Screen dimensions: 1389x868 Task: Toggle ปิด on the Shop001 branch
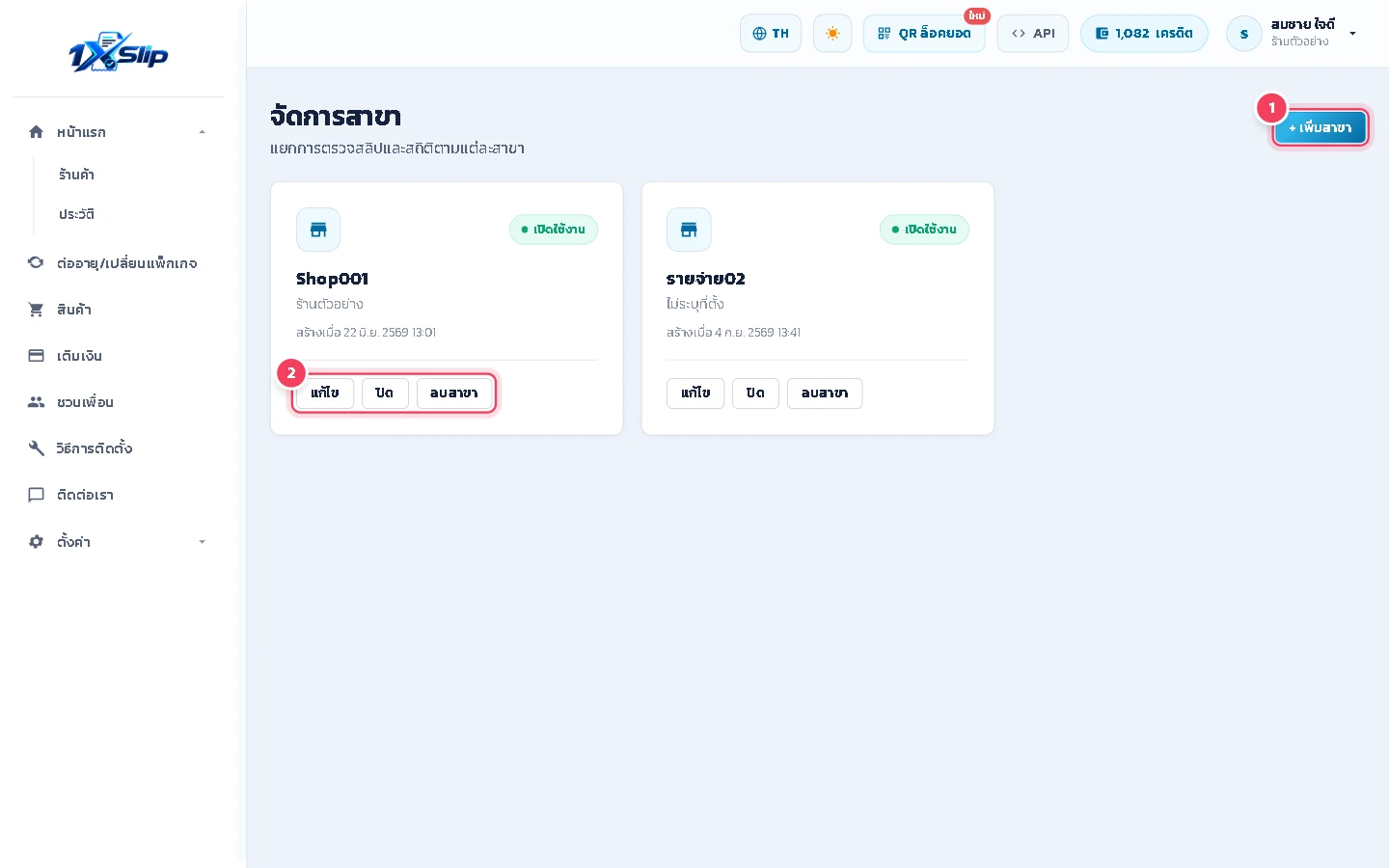385,393
